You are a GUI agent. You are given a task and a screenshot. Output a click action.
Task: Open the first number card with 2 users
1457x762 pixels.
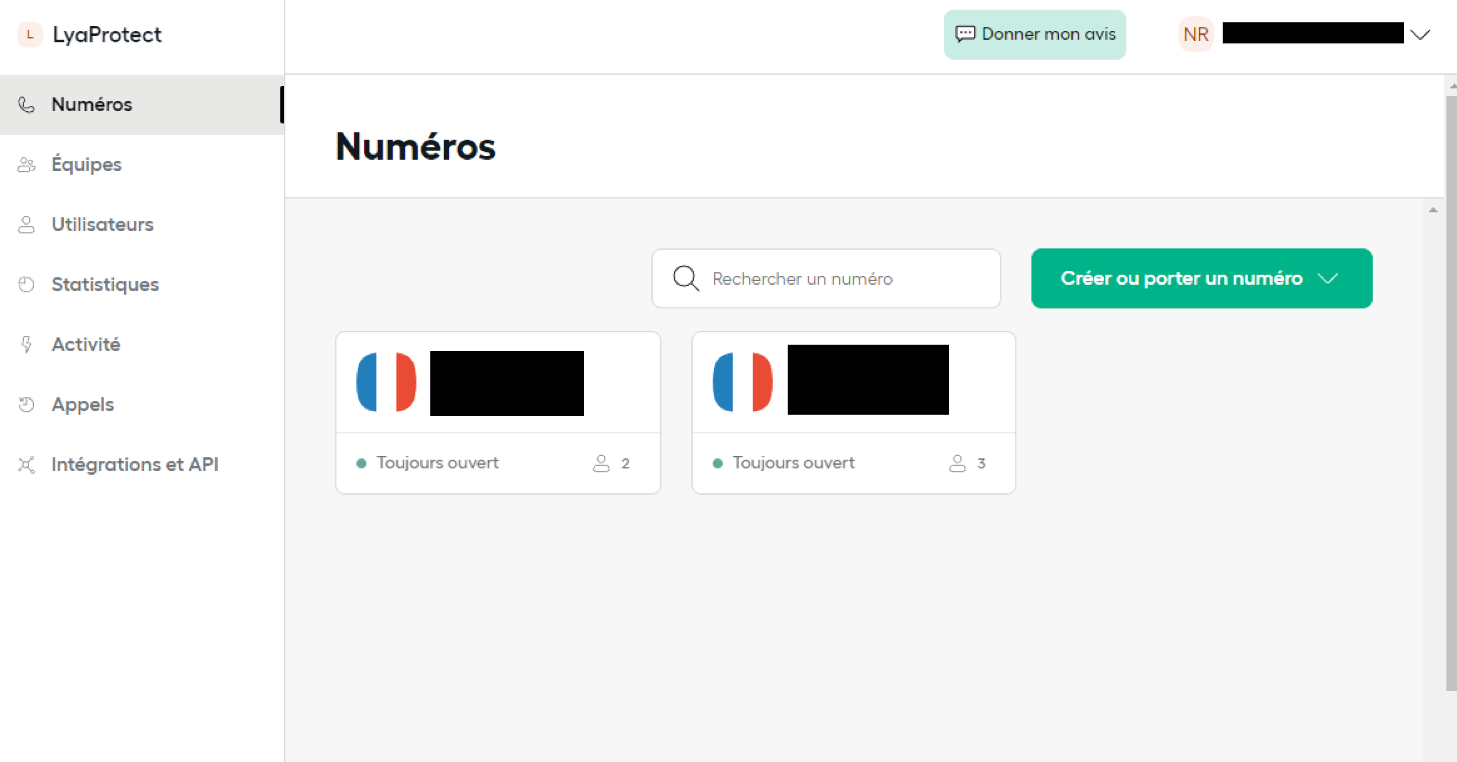[x=498, y=412]
